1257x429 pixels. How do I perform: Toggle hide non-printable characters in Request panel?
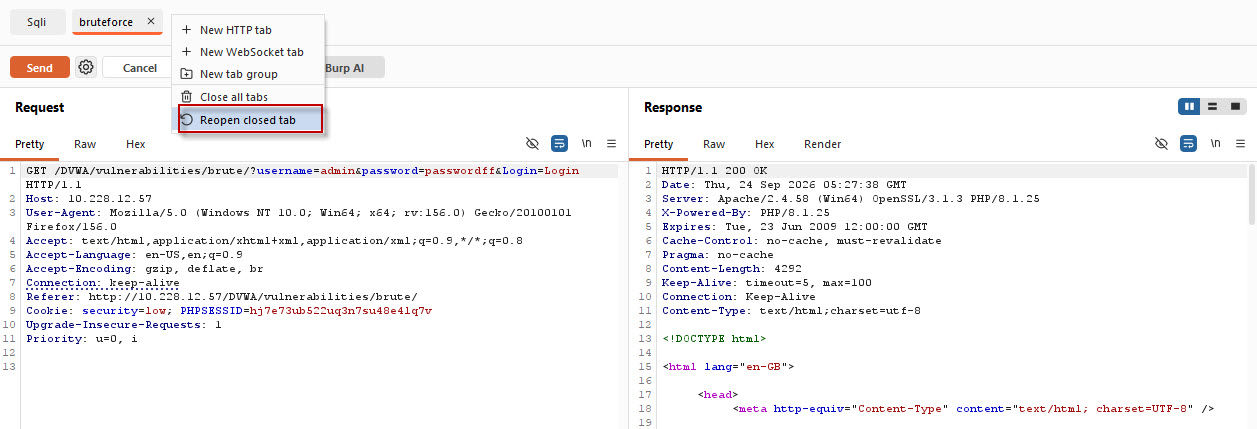point(532,144)
